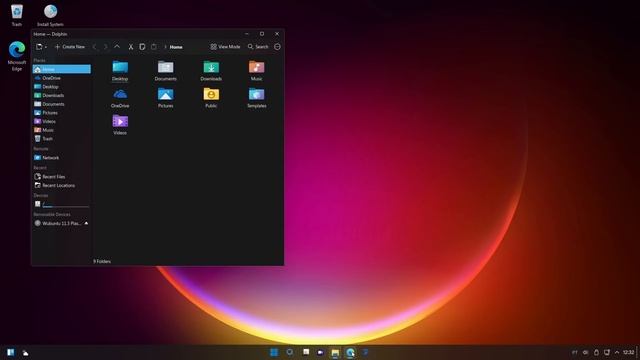Image resolution: width=640 pixels, height=360 pixels.
Task: Open Recent Locations in the sidebar
Action: click(62, 185)
